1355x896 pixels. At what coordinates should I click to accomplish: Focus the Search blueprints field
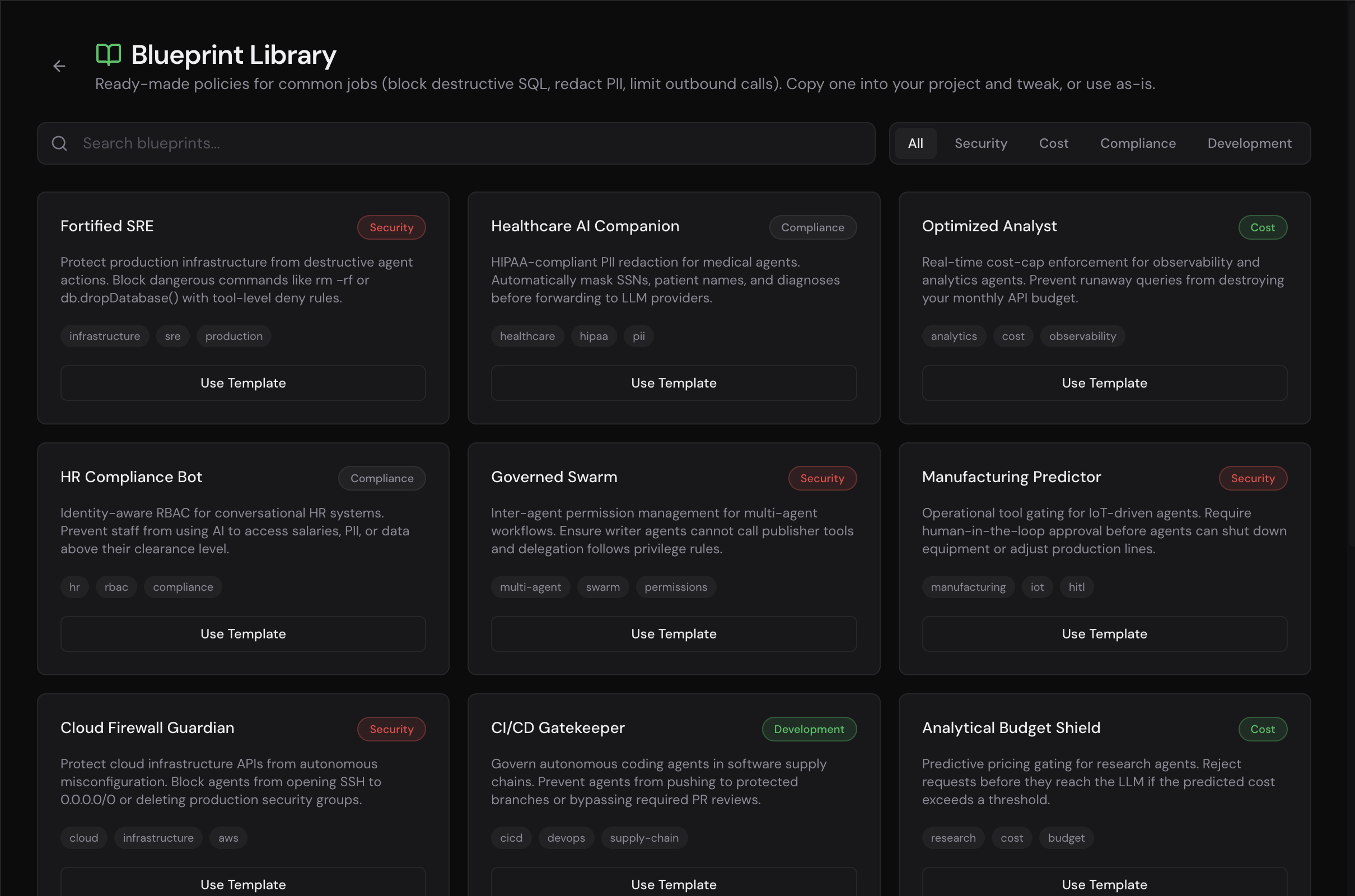click(x=456, y=143)
